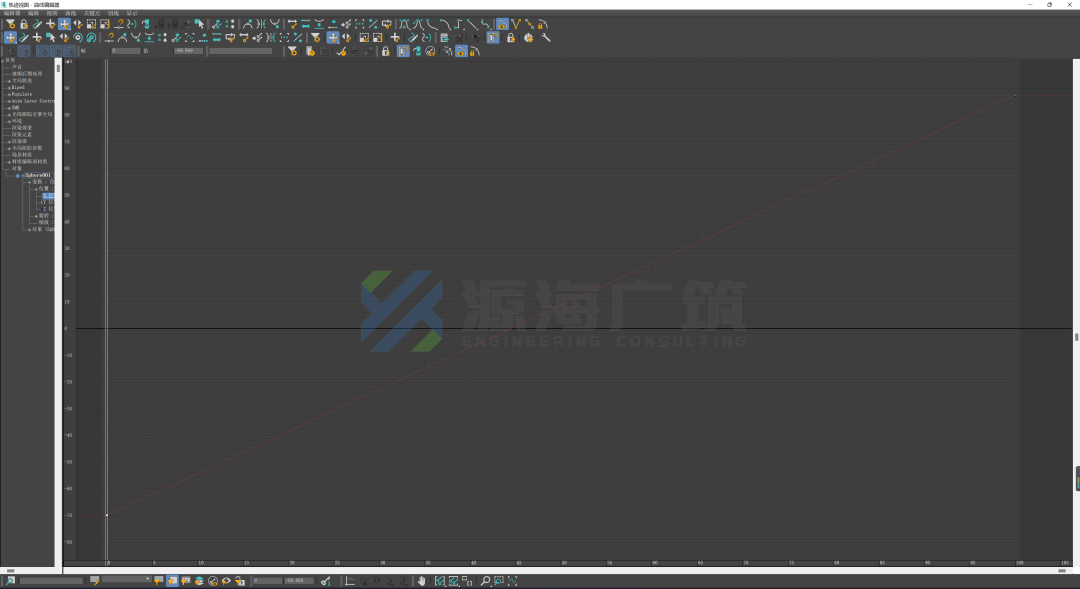Expand the 对象 (Sphere) node under Sphere001
1080x589 pixels.
coord(29,229)
